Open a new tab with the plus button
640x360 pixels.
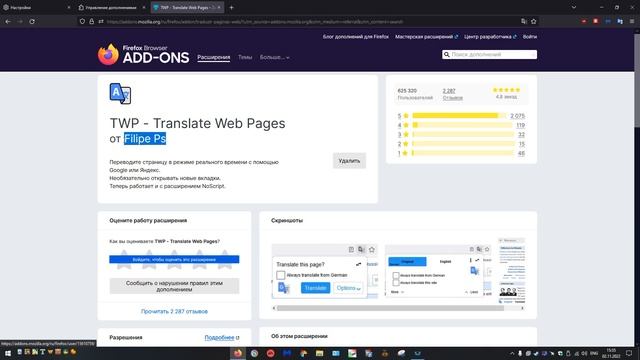pos(231,7)
